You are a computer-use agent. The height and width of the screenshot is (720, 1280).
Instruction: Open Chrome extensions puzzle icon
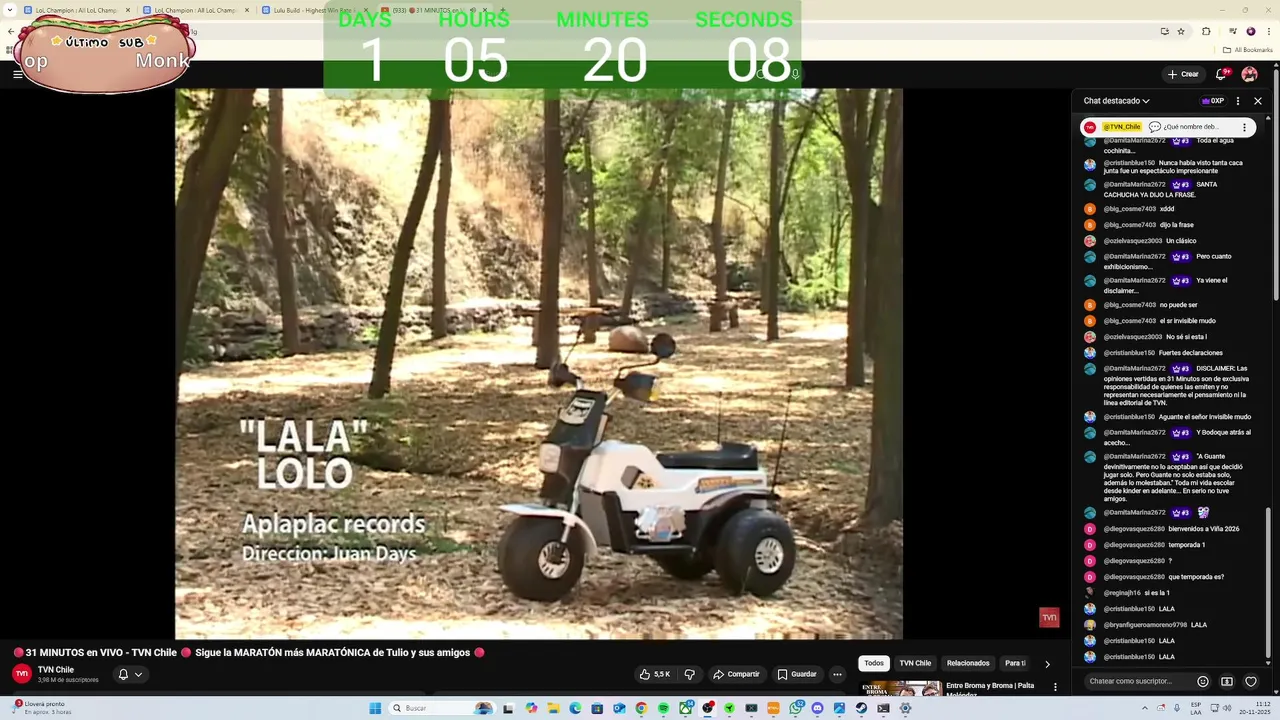point(1206,31)
